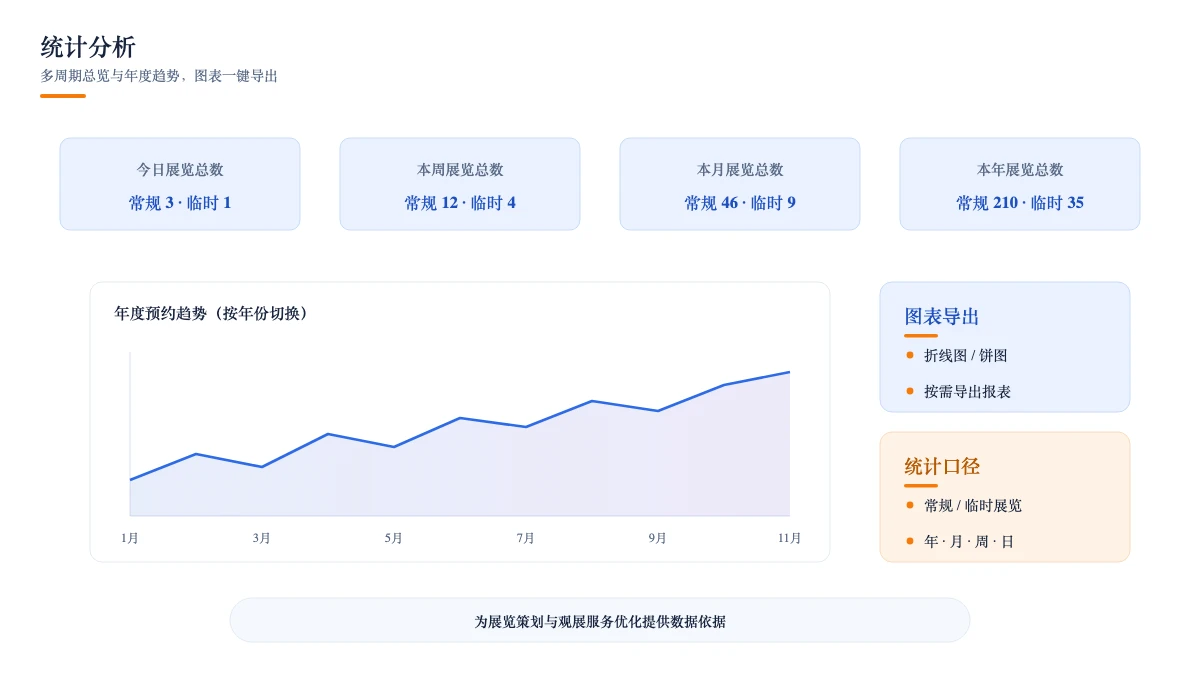This screenshot has height=675, width=1200.
Task: Open the 本年展览总数 card
Action: pos(1020,184)
